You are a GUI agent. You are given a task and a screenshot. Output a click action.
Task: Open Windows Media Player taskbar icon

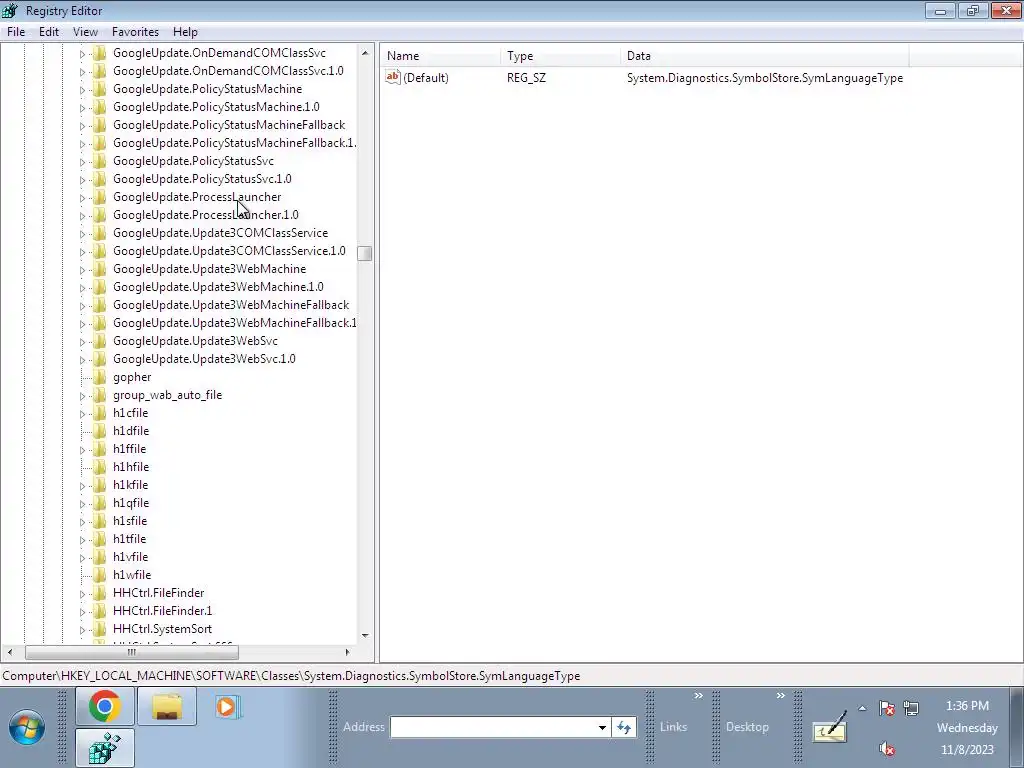(227, 707)
